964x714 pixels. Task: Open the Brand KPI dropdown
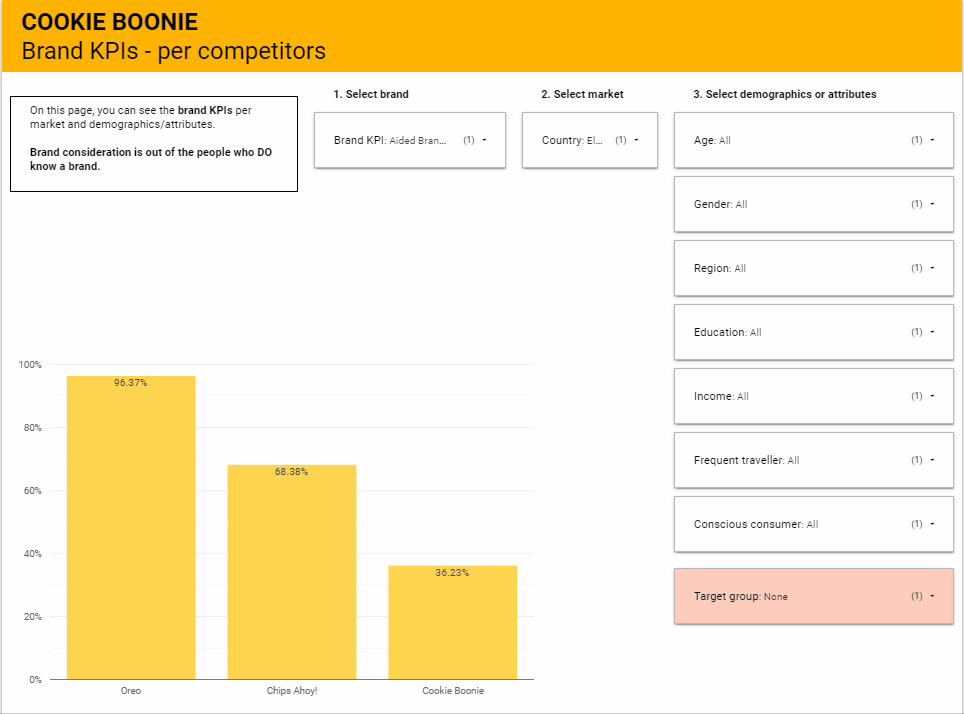tap(409, 140)
